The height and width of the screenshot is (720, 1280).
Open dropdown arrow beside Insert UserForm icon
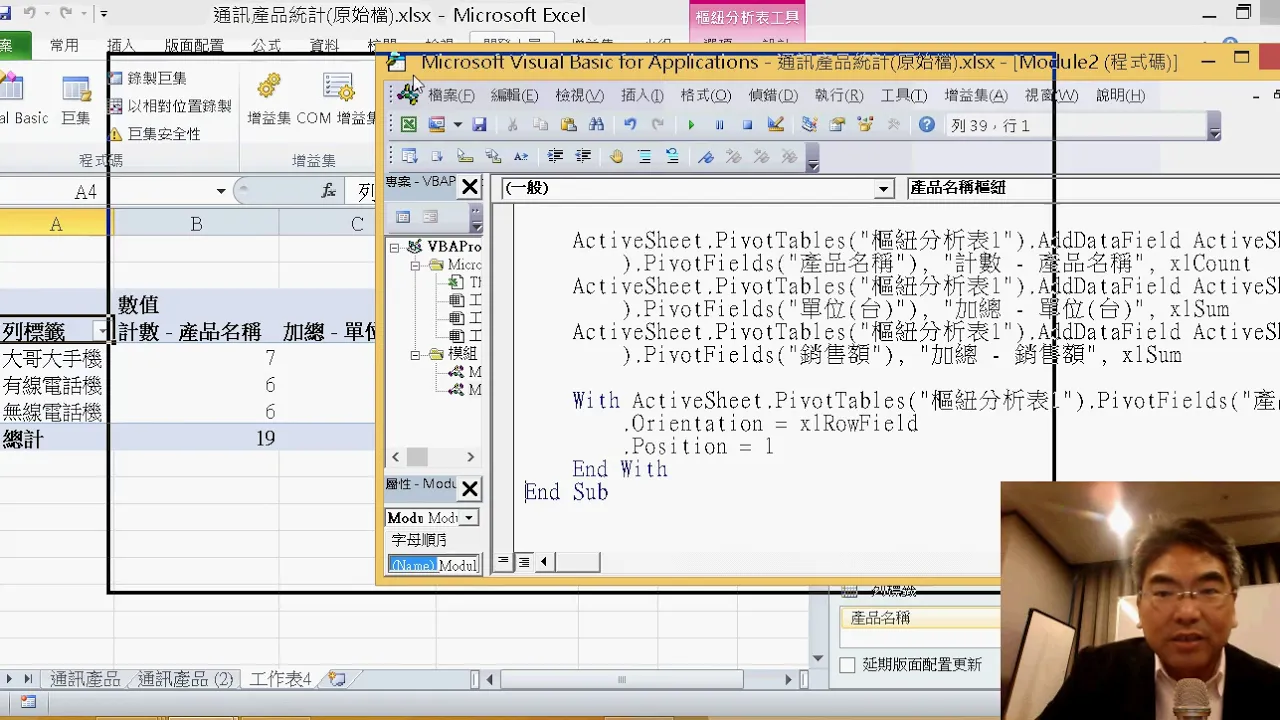[x=457, y=125]
